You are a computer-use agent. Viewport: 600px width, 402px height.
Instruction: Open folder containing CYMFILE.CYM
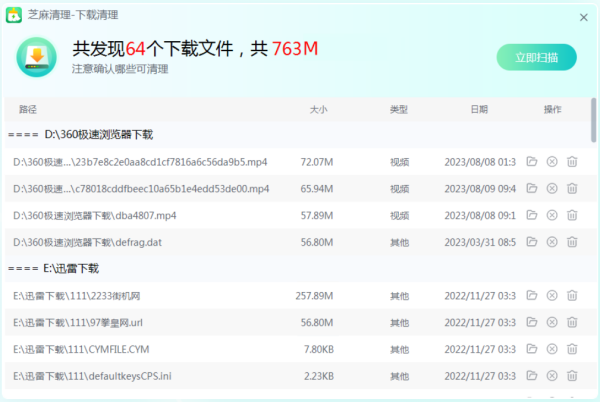click(532, 349)
